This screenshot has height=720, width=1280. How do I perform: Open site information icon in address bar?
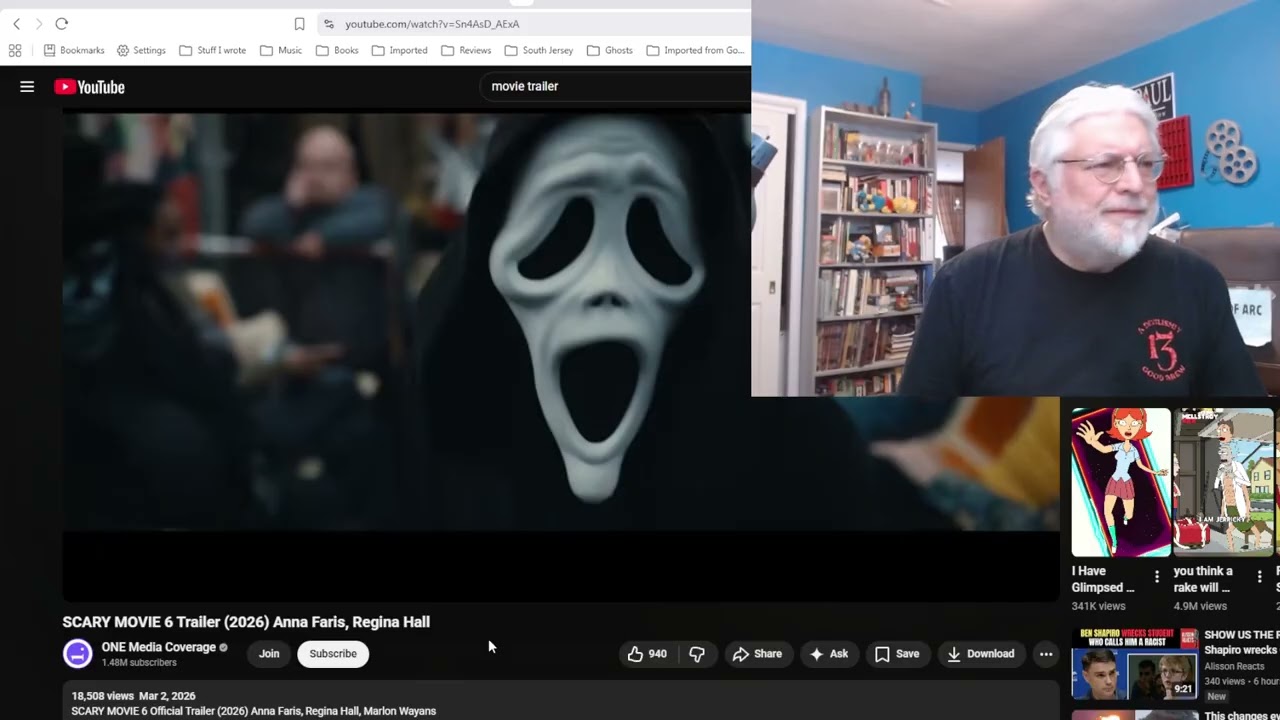point(329,23)
